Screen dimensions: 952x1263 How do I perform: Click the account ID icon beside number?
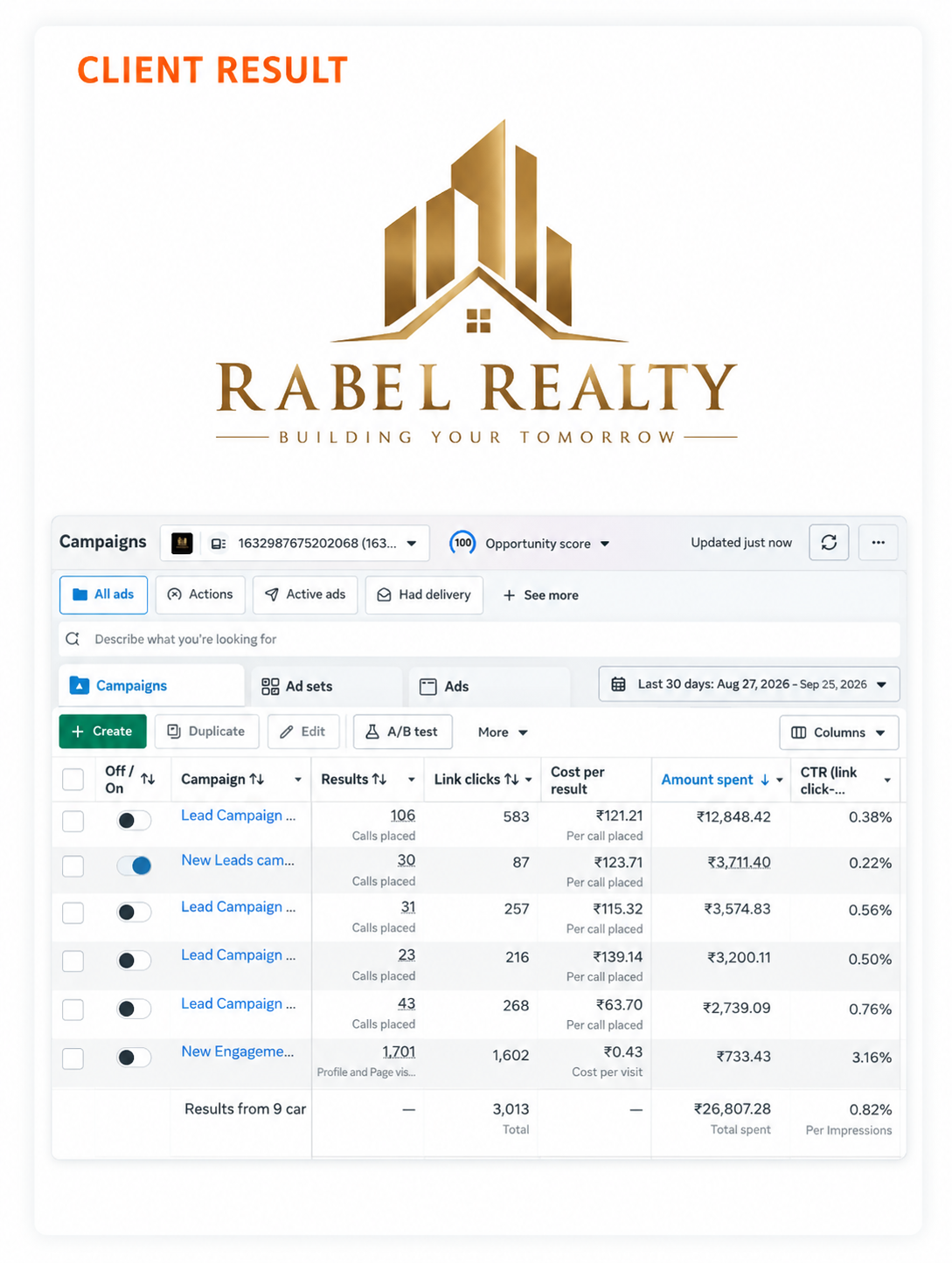tap(219, 544)
